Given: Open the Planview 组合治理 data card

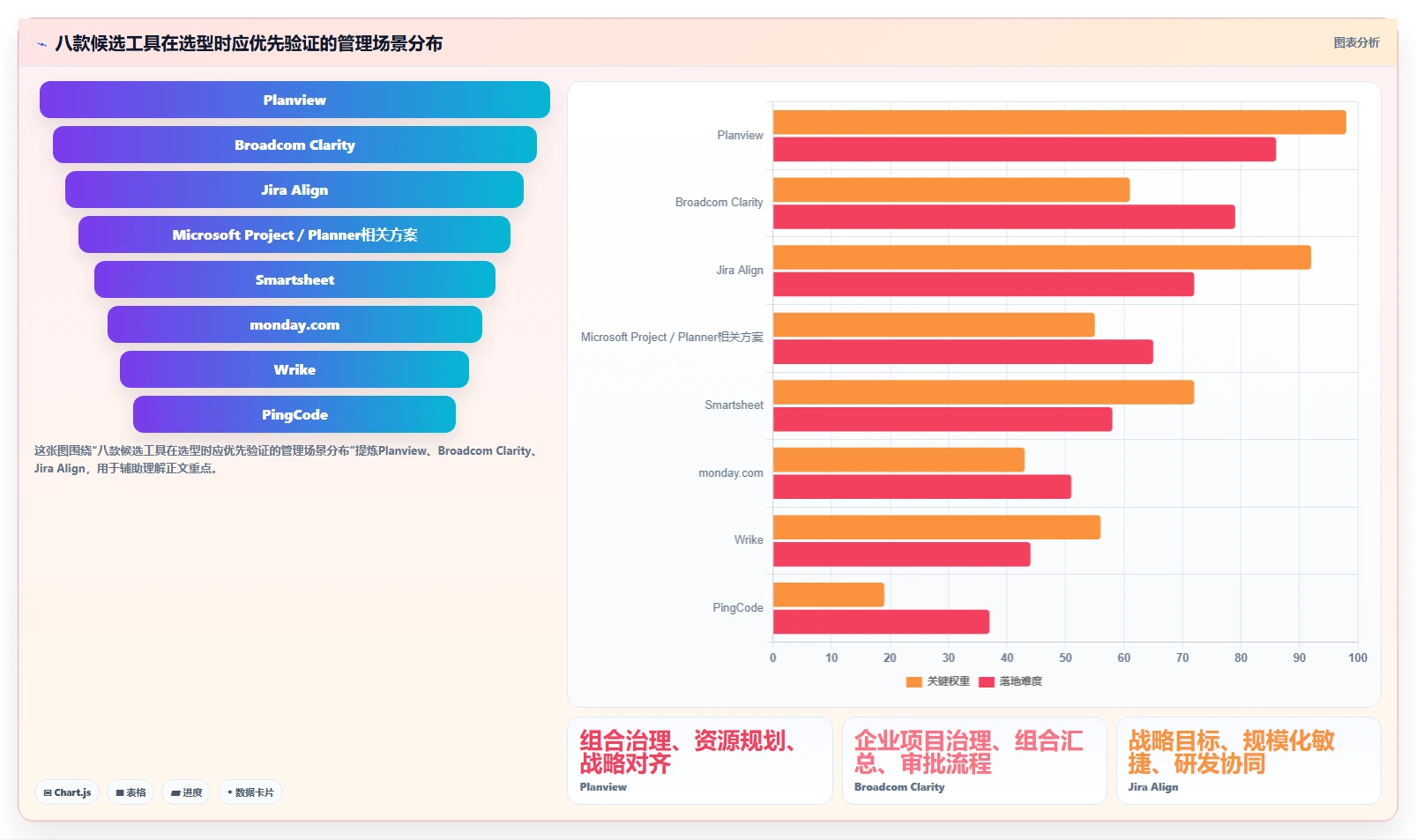Looking at the screenshot, I should (x=700, y=761).
